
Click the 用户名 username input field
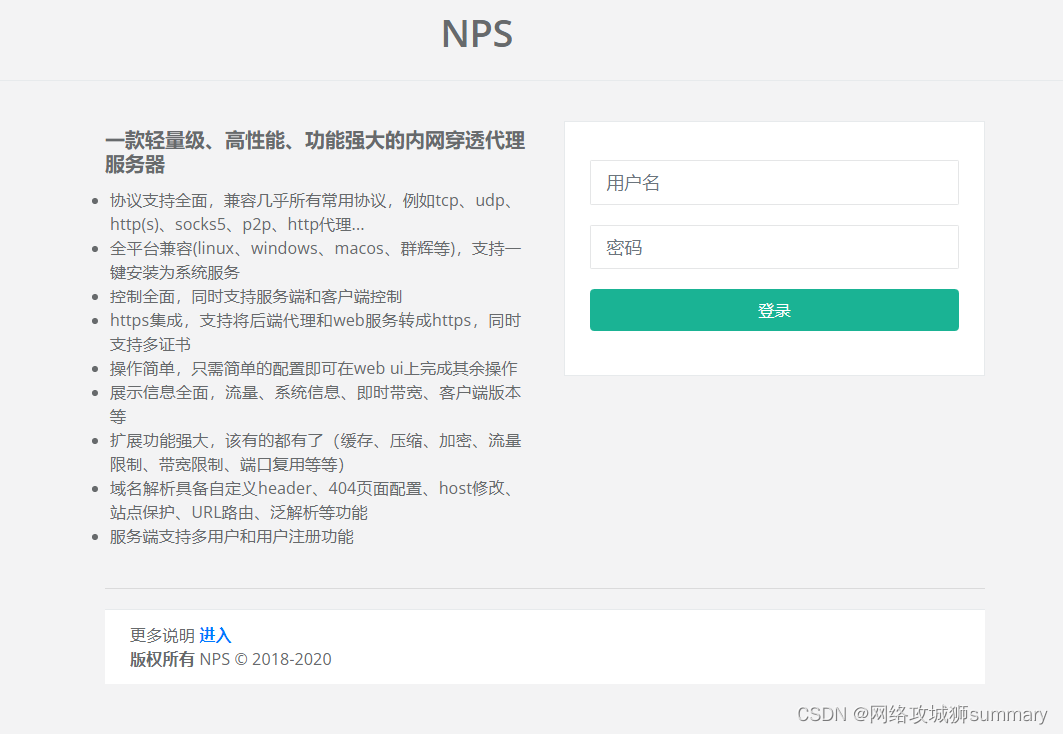tap(774, 182)
